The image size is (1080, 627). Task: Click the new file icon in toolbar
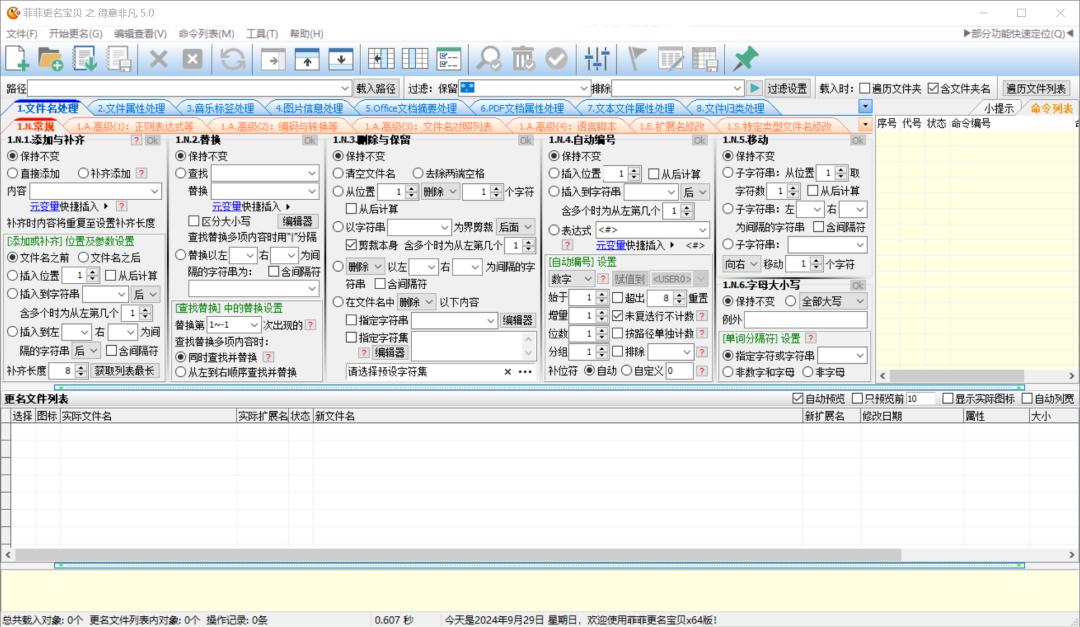(17, 59)
